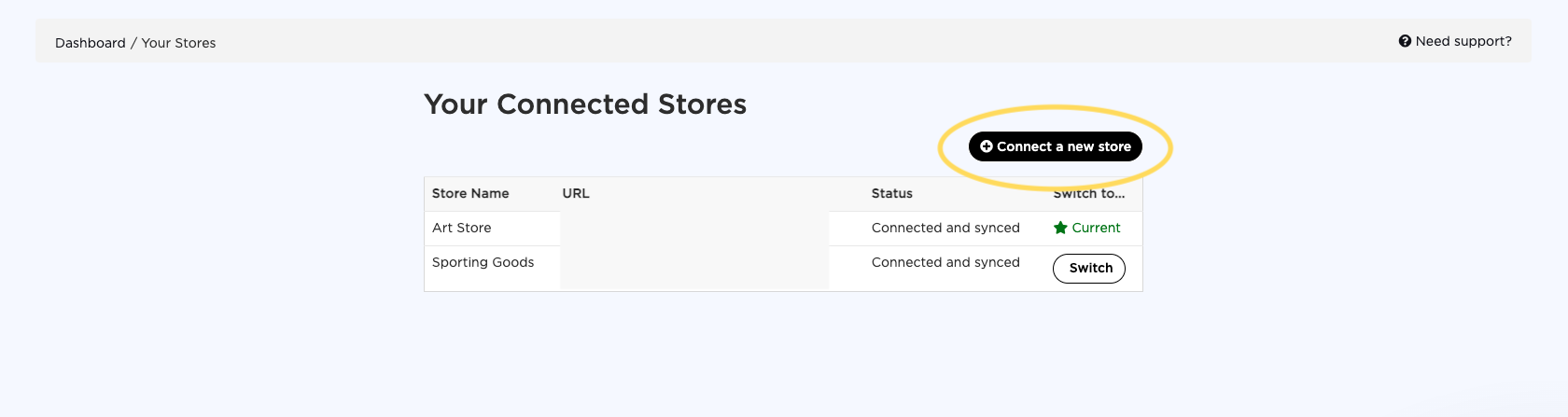Click the Art Store URL cell
Image resolution: width=1568 pixels, height=417 pixels.
coord(694,228)
